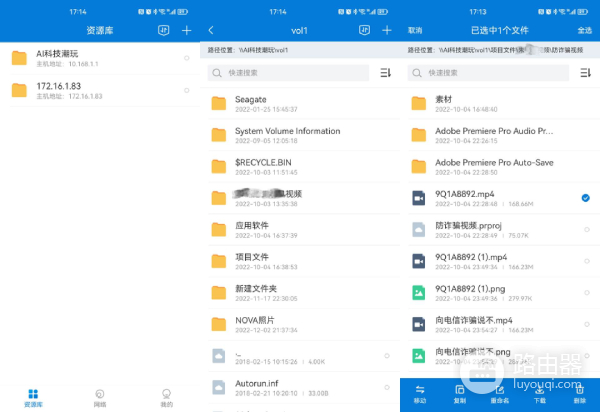Open the transfer list icon in 资源库 header
The image size is (600, 412).
coord(163,30)
